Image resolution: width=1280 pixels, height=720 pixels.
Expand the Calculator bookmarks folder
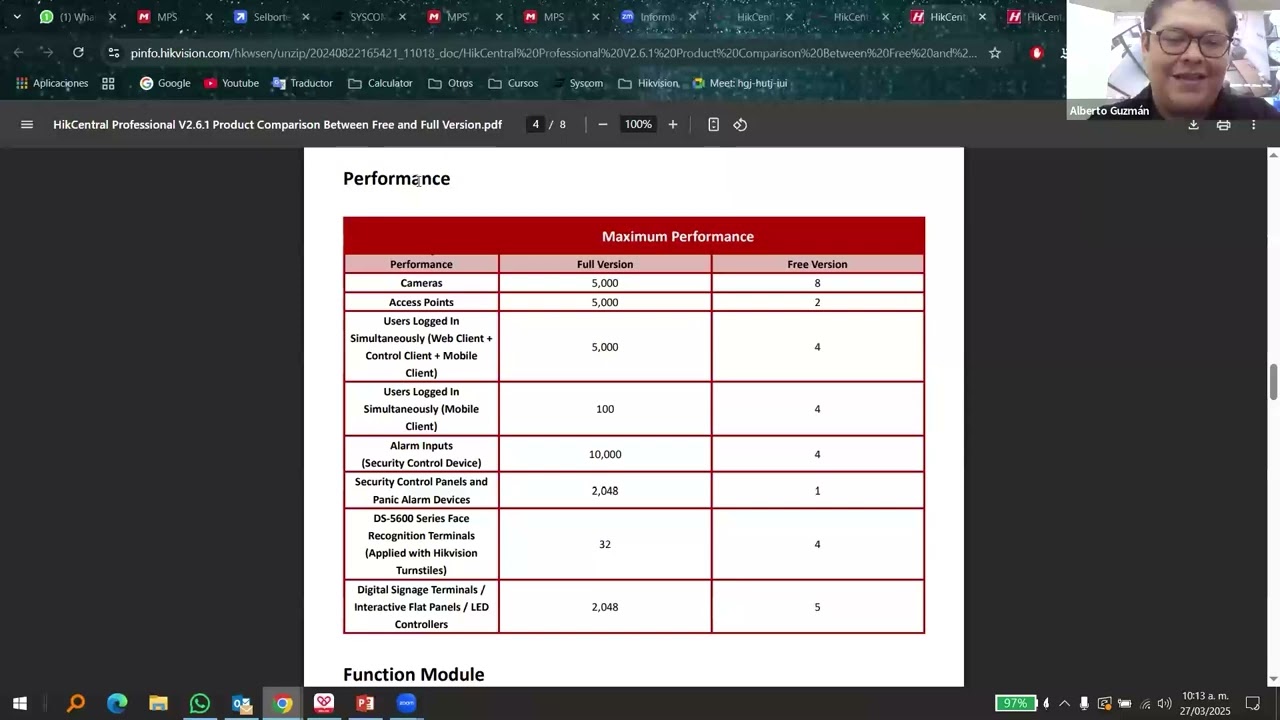pos(380,83)
